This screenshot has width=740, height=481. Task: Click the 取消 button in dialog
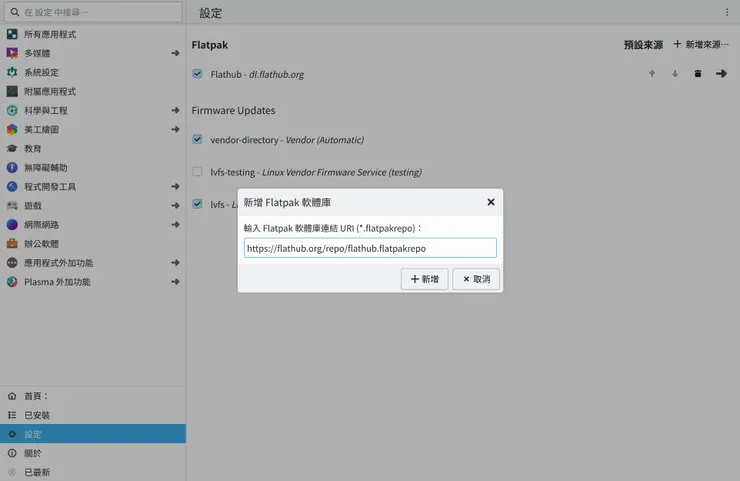(476, 279)
